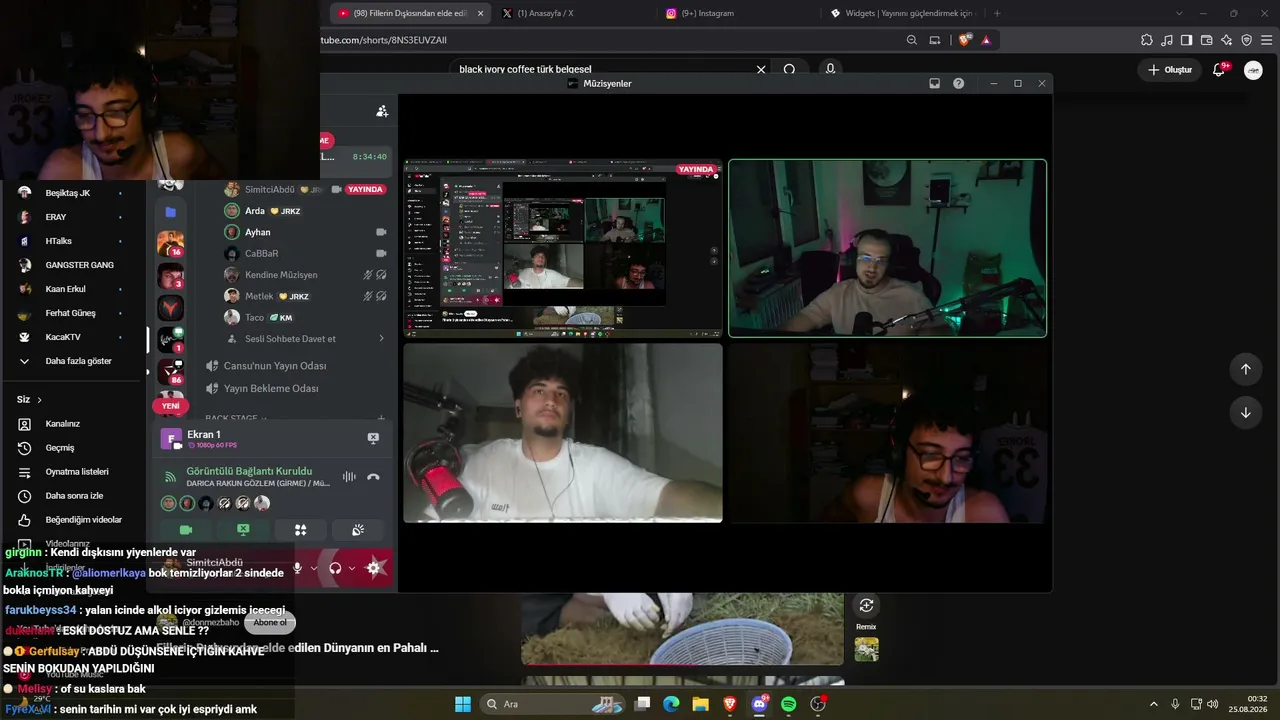The width and height of the screenshot is (1280, 720).
Task: Open the Siz section chevron
Action: (x=39, y=400)
